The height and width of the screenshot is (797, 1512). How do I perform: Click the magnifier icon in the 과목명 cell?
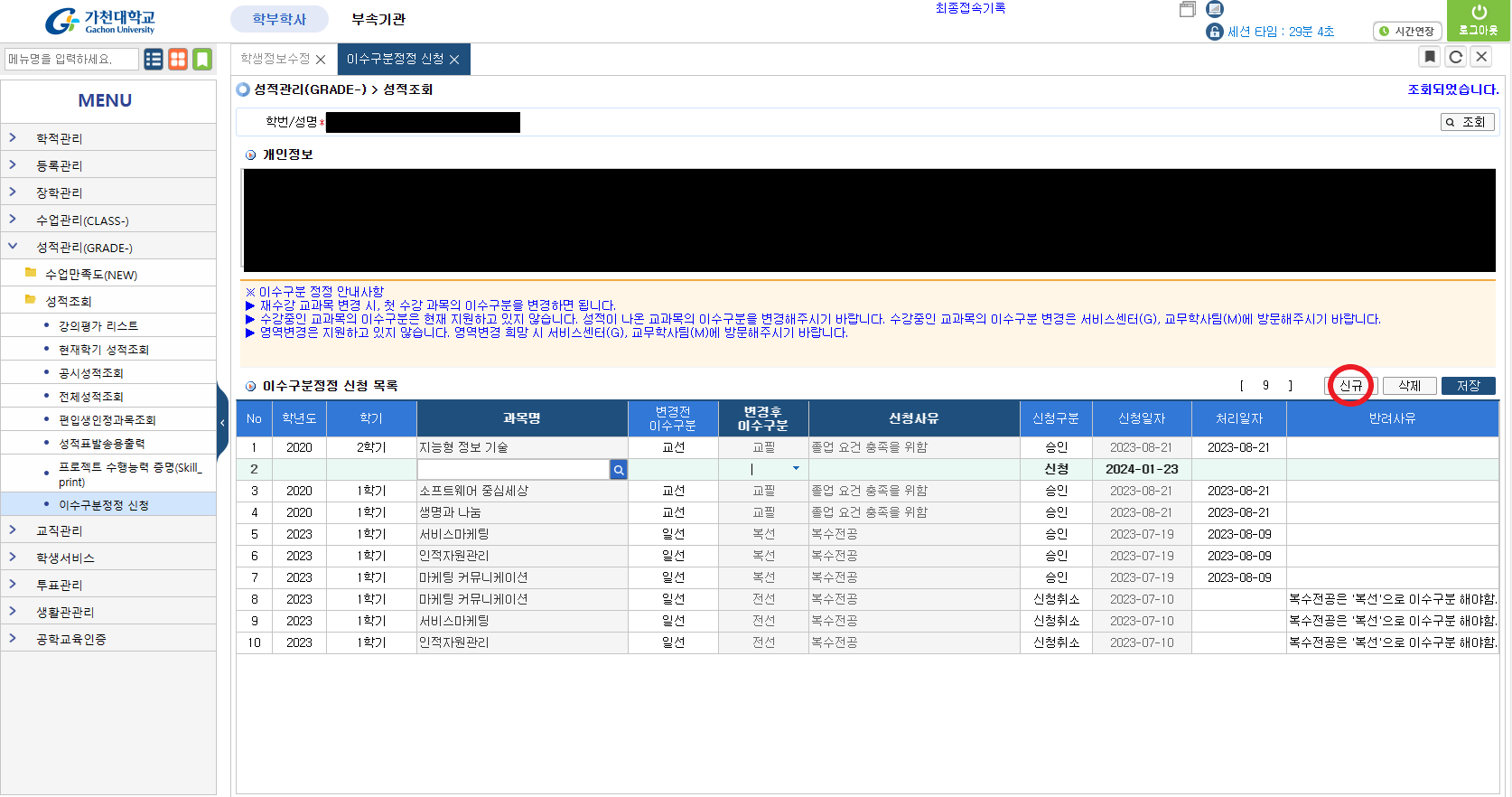[x=619, y=470]
